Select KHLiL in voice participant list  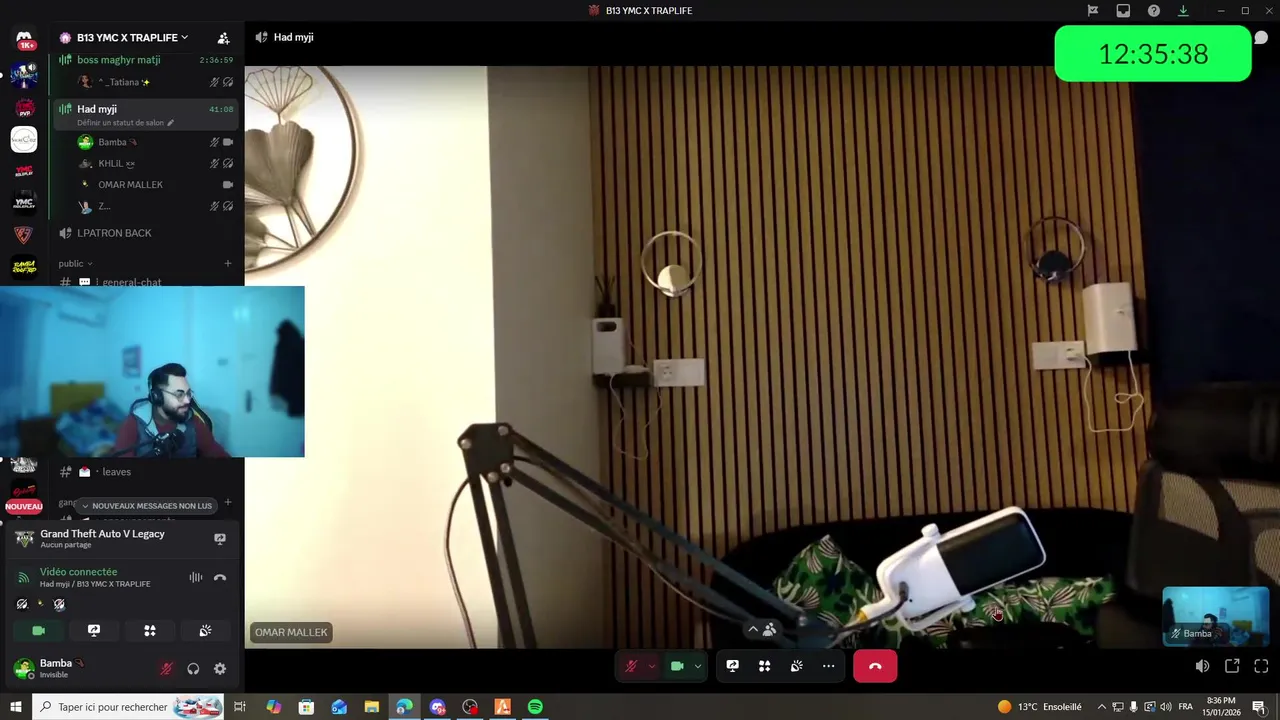point(147,164)
